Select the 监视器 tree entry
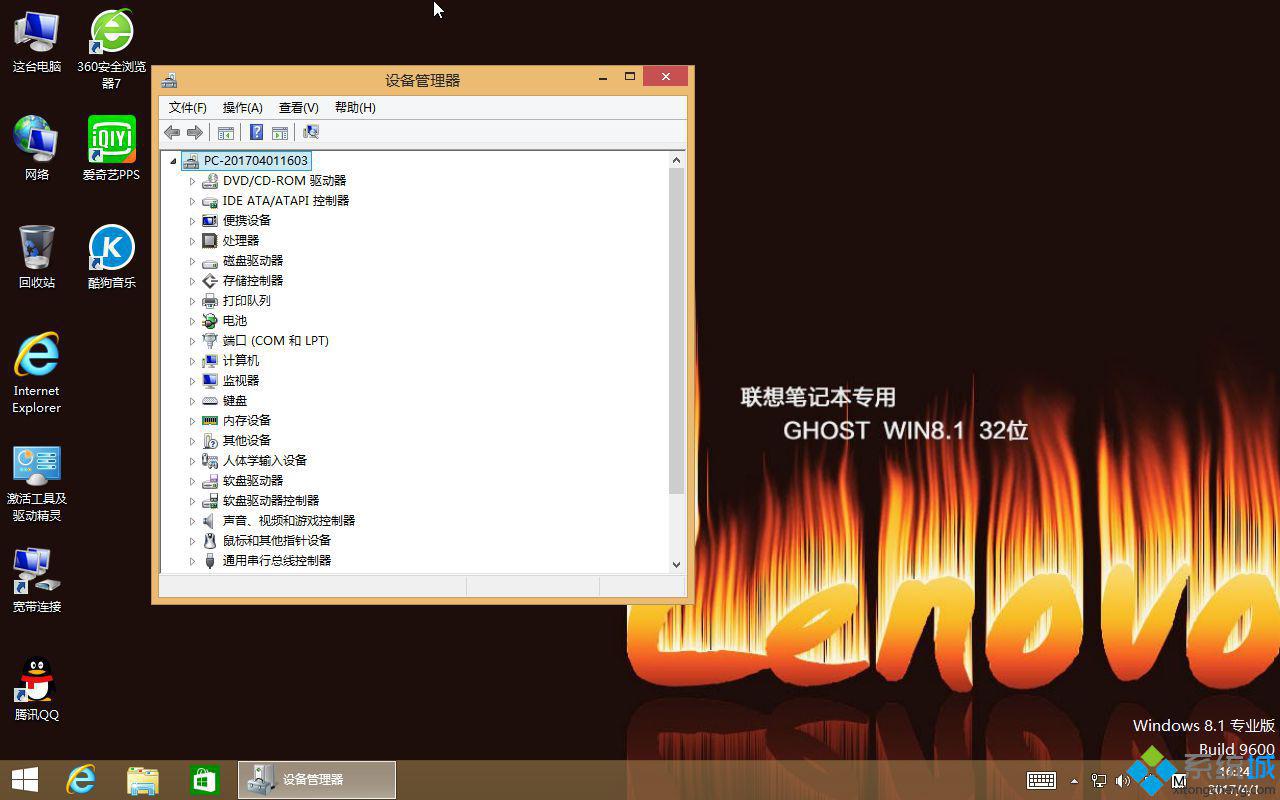The height and width of the screenshot is (800, 1280). 241,380
